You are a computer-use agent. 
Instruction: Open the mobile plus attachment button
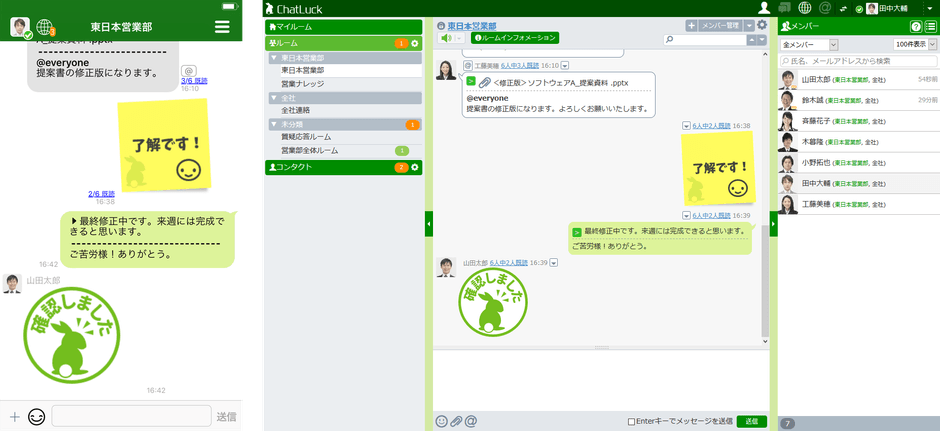tap(15, 417)
